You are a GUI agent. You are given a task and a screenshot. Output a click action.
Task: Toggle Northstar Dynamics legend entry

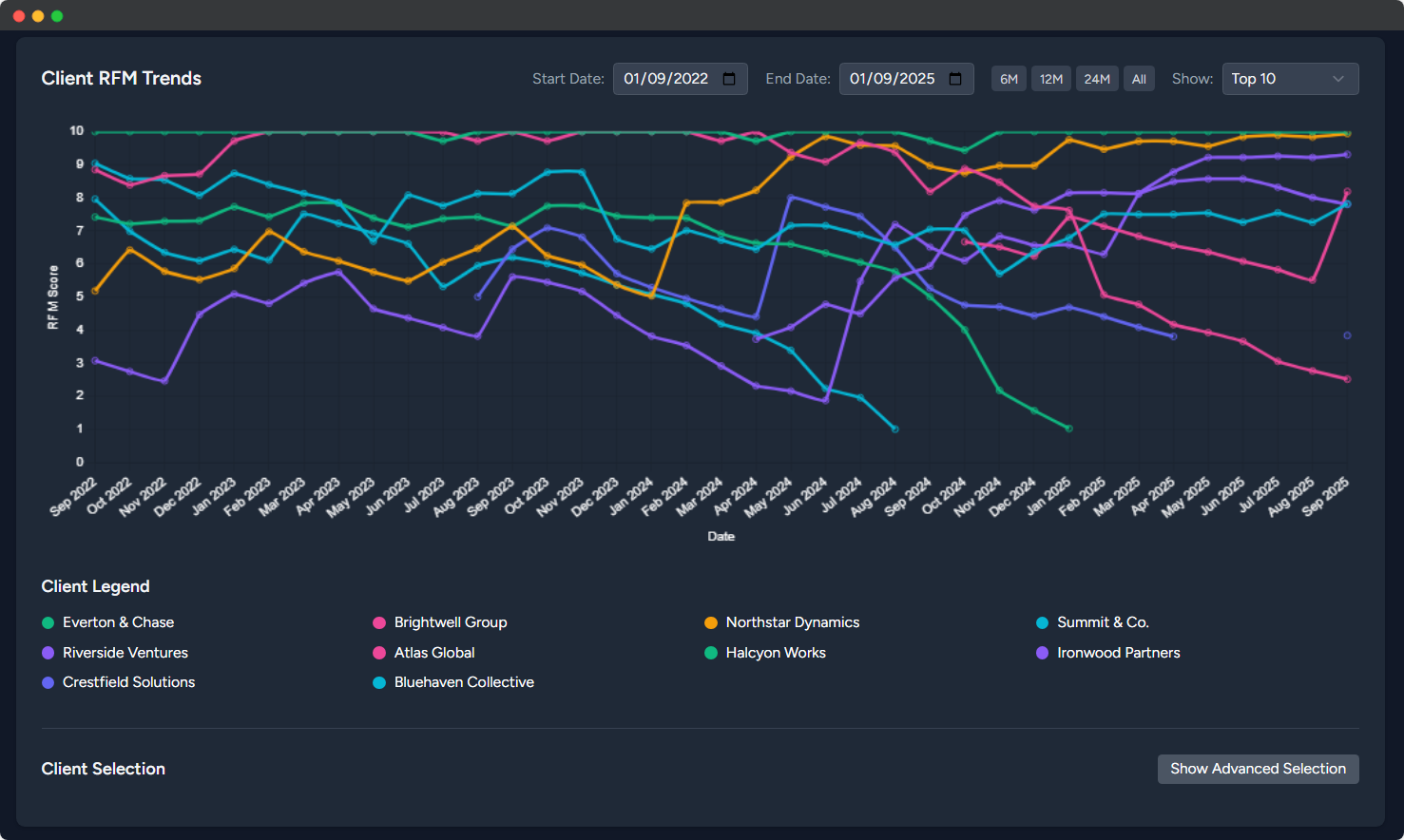tap(792, 622)
